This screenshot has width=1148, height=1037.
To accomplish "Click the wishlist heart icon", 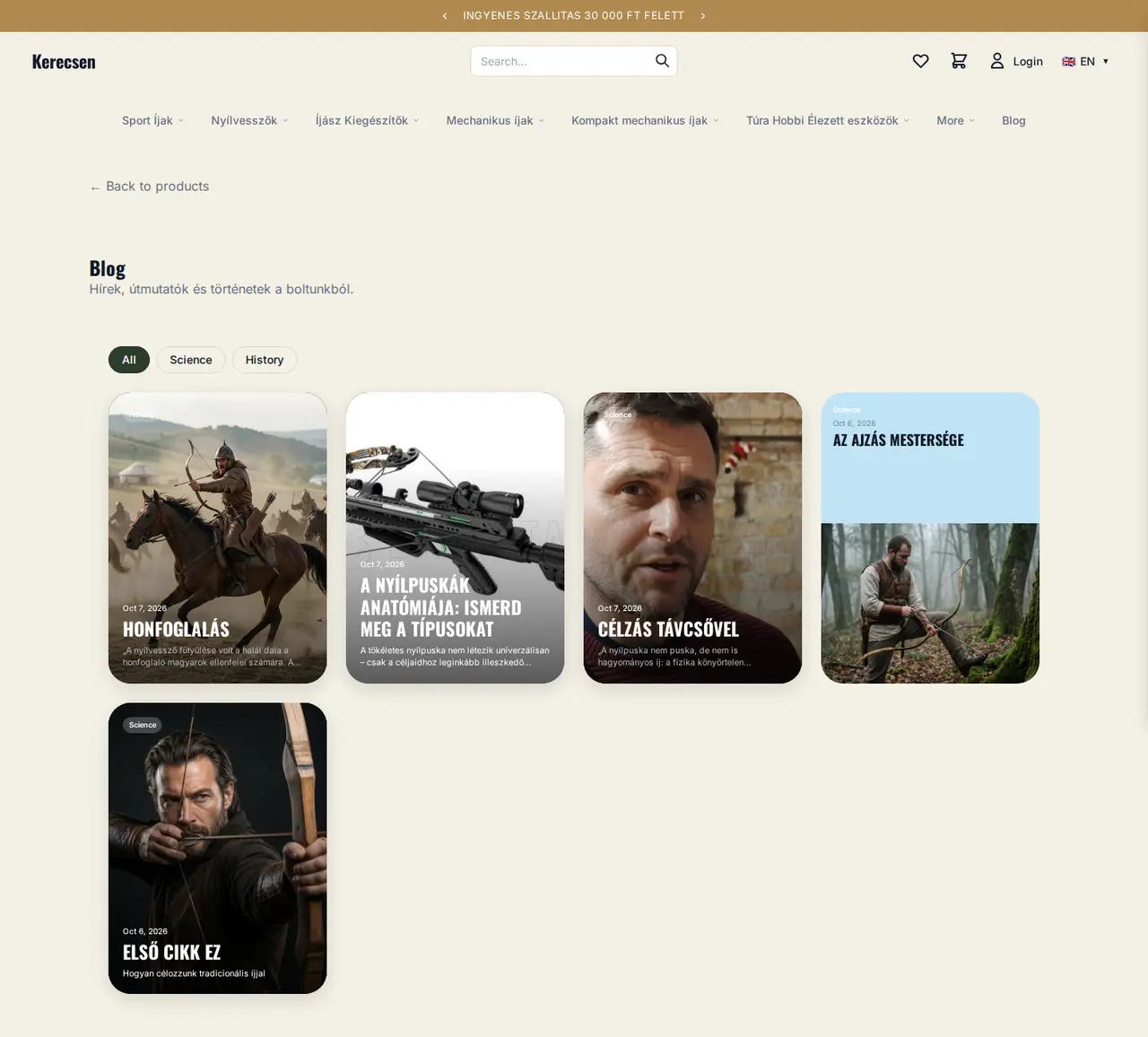I will 920,61.
